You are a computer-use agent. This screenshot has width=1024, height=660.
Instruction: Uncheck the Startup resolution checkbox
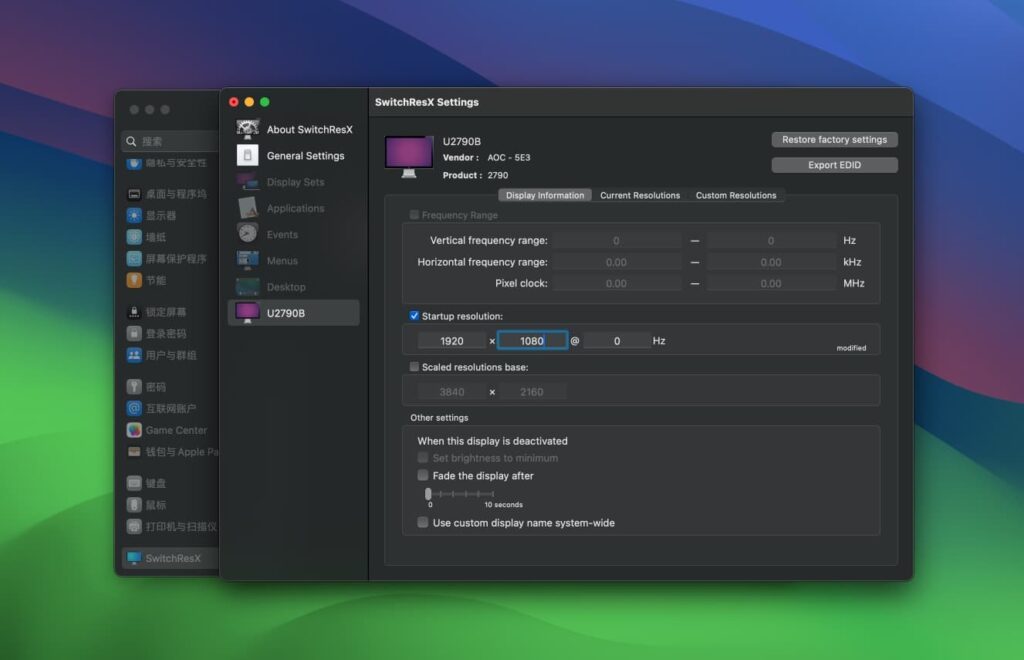tap(414, 316)
